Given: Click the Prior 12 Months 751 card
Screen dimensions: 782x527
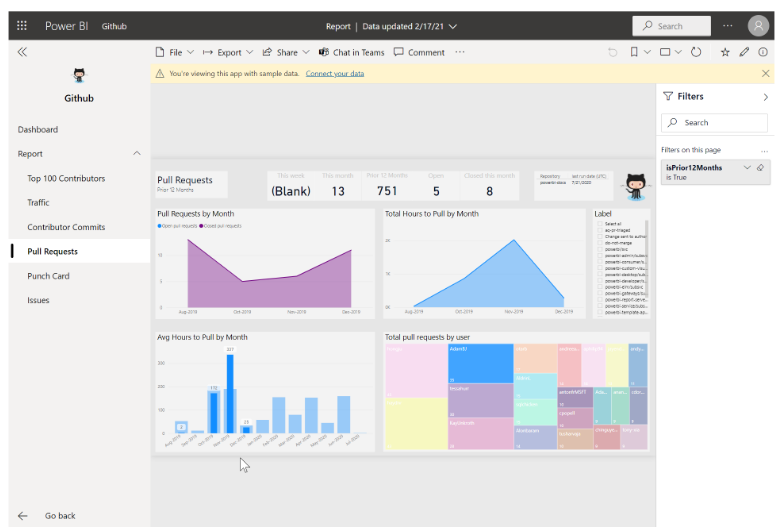Looking at the screenshot, I should [387, 185].
